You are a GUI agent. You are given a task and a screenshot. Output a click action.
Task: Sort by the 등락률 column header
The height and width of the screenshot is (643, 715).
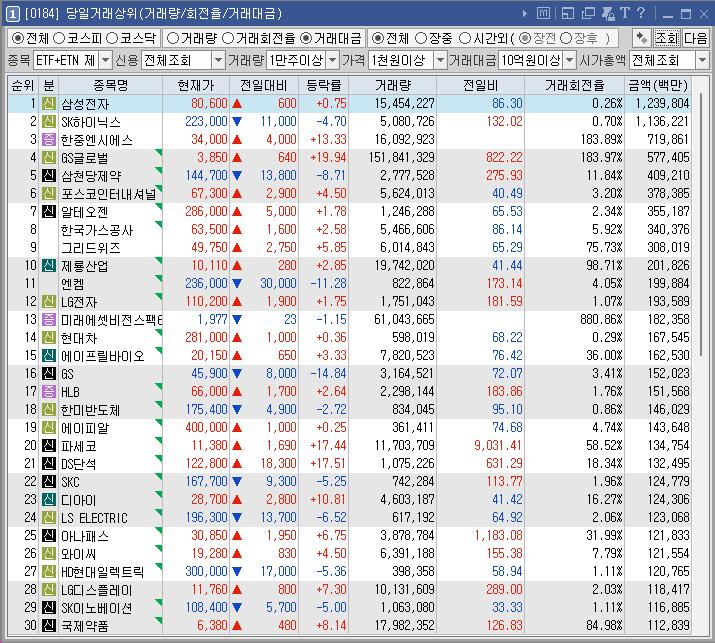(x=324, y=85)
